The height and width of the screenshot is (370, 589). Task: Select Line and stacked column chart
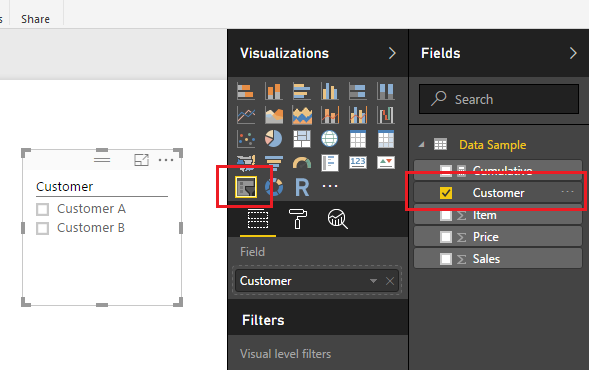pos(330,115)
